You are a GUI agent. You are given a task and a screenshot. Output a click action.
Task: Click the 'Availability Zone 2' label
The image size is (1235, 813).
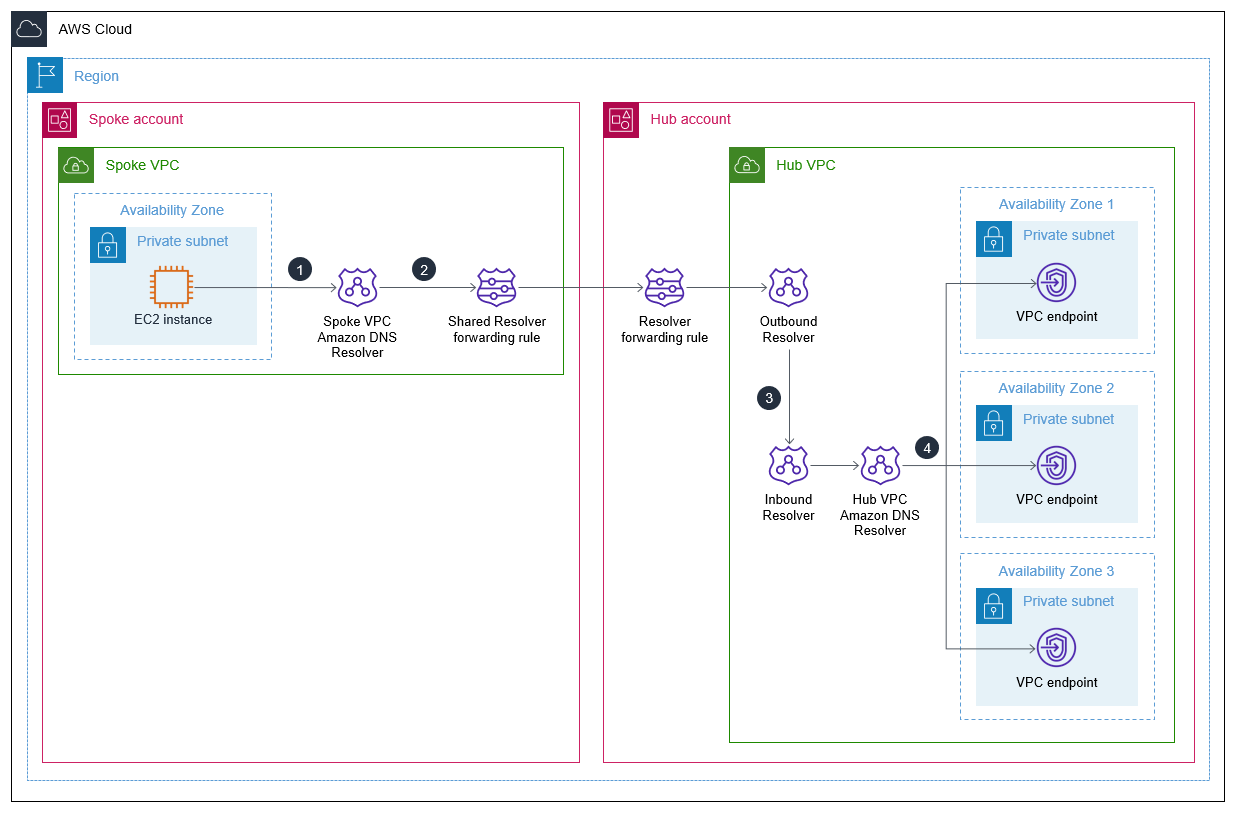click(x=1056, y=388)
